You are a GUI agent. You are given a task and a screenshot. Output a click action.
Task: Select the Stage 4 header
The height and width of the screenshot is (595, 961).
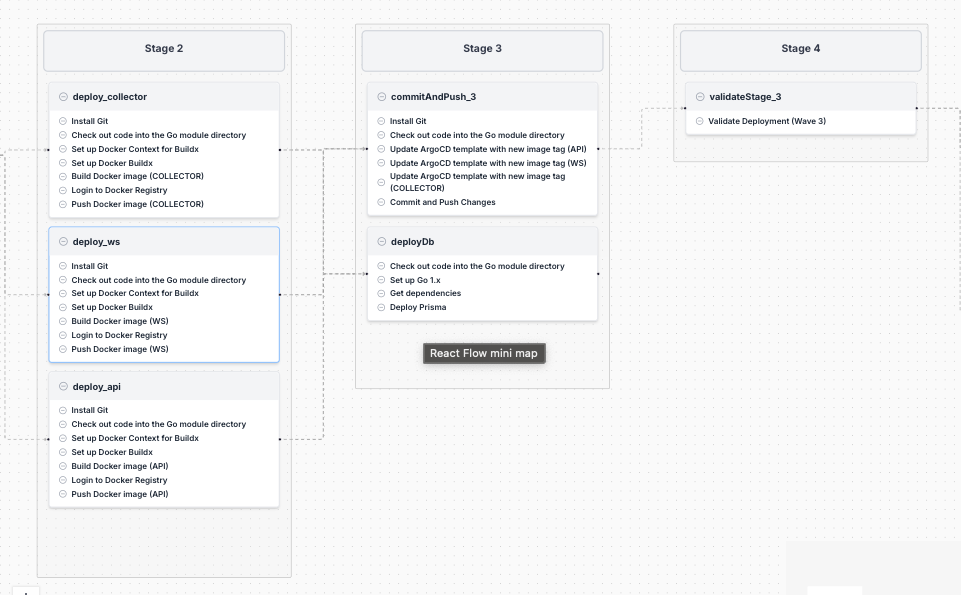click(x=801, y=49)
